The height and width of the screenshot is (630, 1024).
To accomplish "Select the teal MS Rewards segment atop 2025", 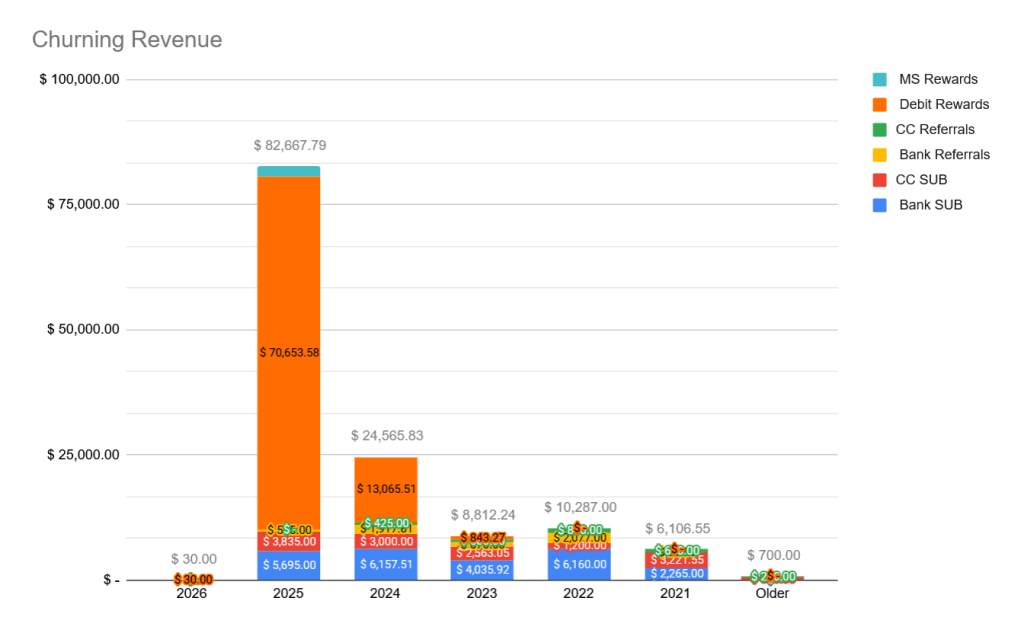I will tap(289, 171).
